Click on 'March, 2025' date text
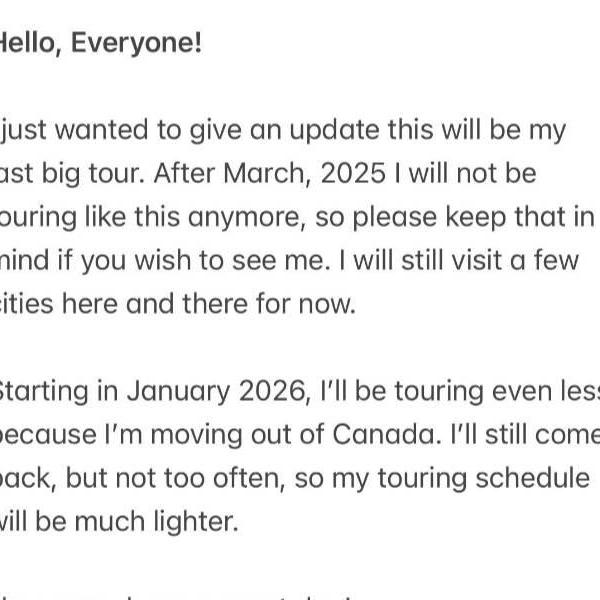Image resolution: width=600 pixels, height=600 pixels. point(304,173)
